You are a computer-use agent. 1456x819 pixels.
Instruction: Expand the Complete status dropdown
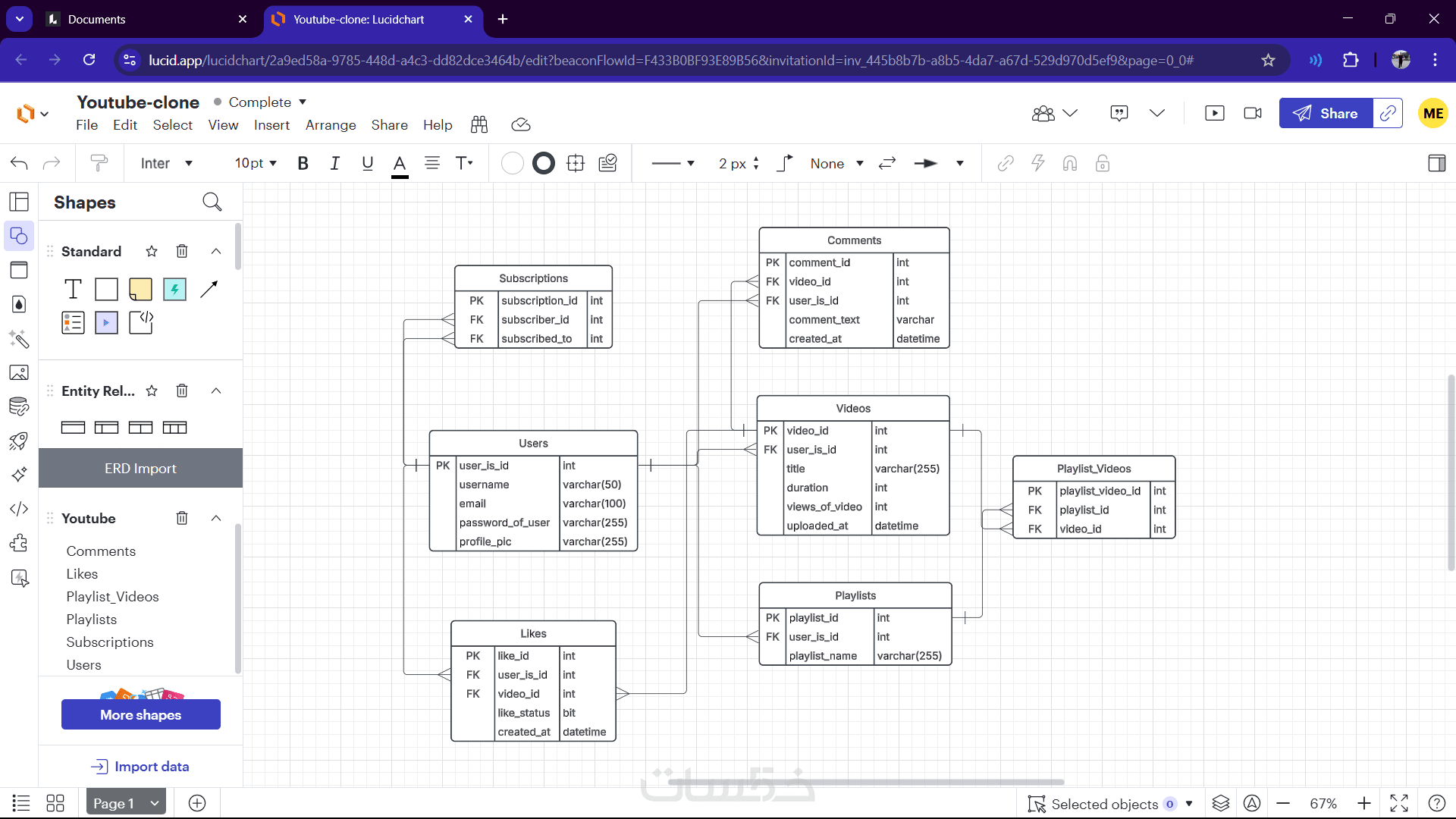click(303, 102)
